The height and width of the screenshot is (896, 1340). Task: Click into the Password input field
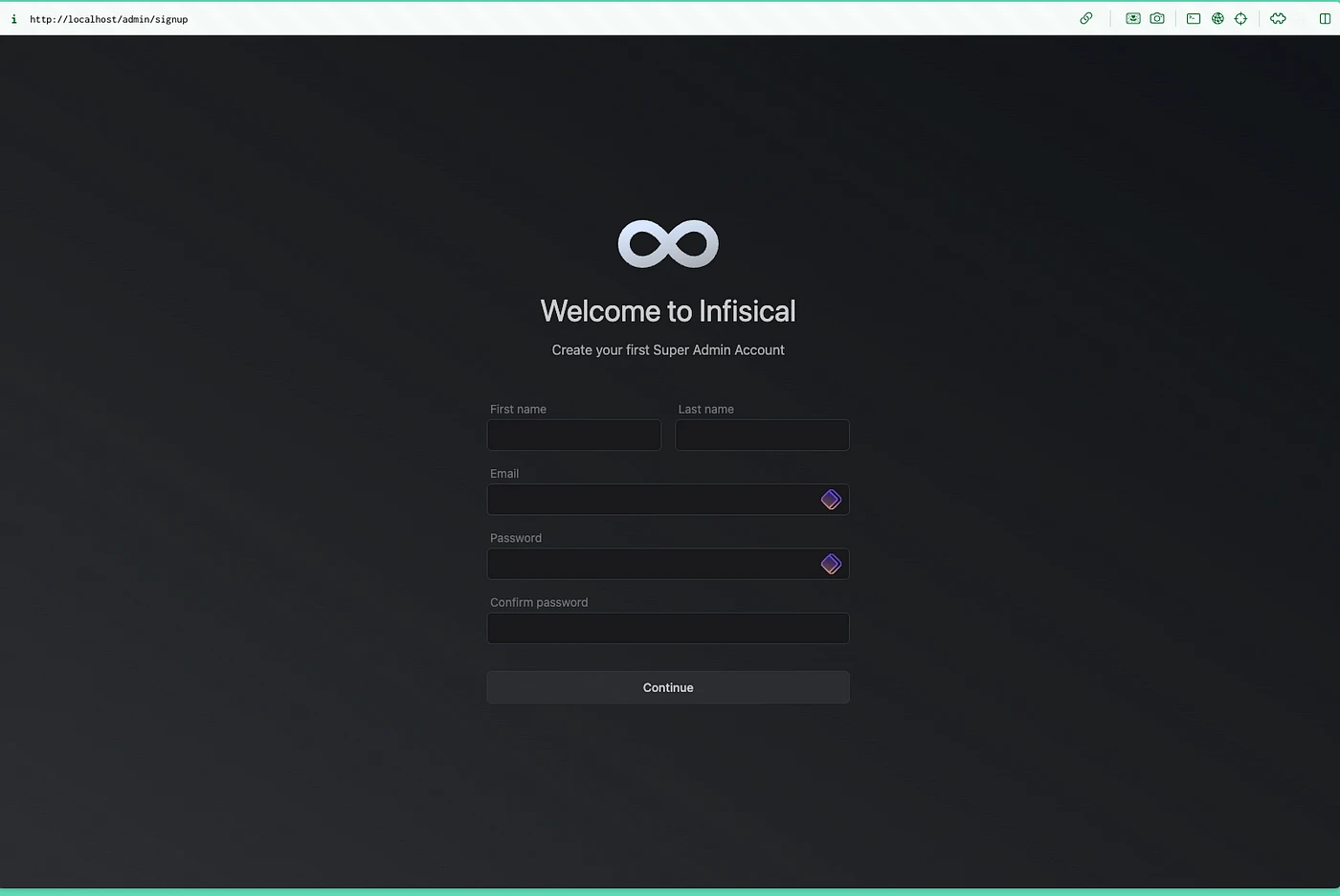coord(668,564)
